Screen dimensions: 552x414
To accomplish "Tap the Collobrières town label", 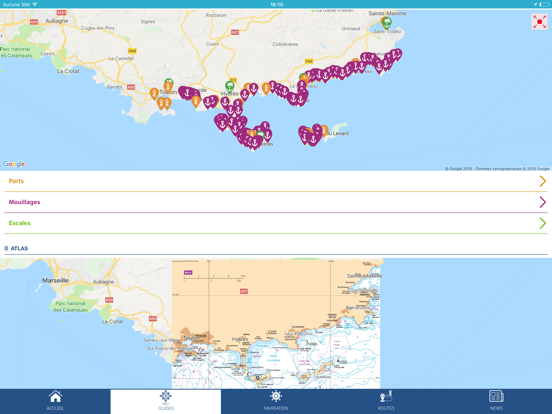I will click(285, 44).
